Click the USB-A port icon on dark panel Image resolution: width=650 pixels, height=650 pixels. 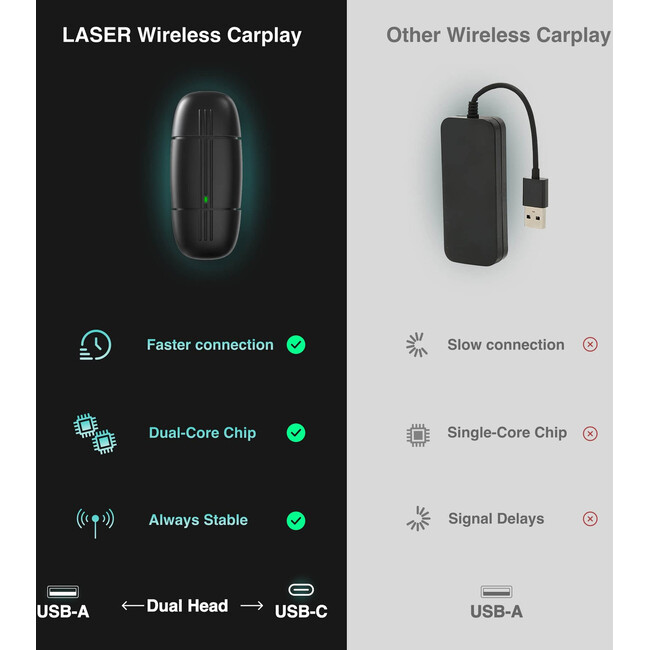(x=63, y=591)
